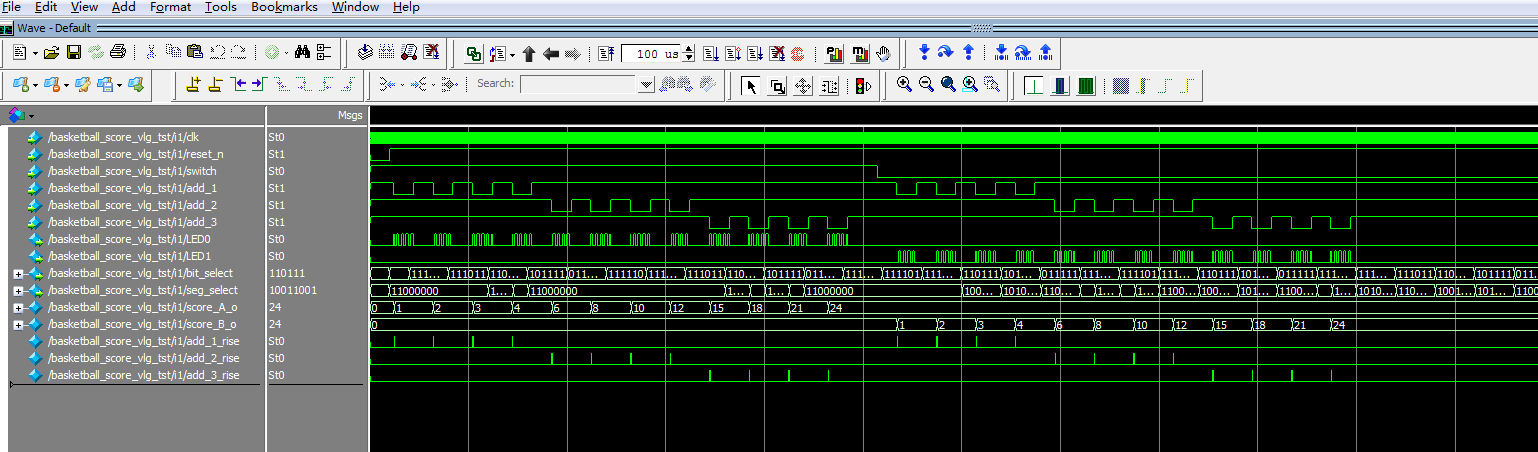Open the New file dropdown arrow

tap(35, 53)
